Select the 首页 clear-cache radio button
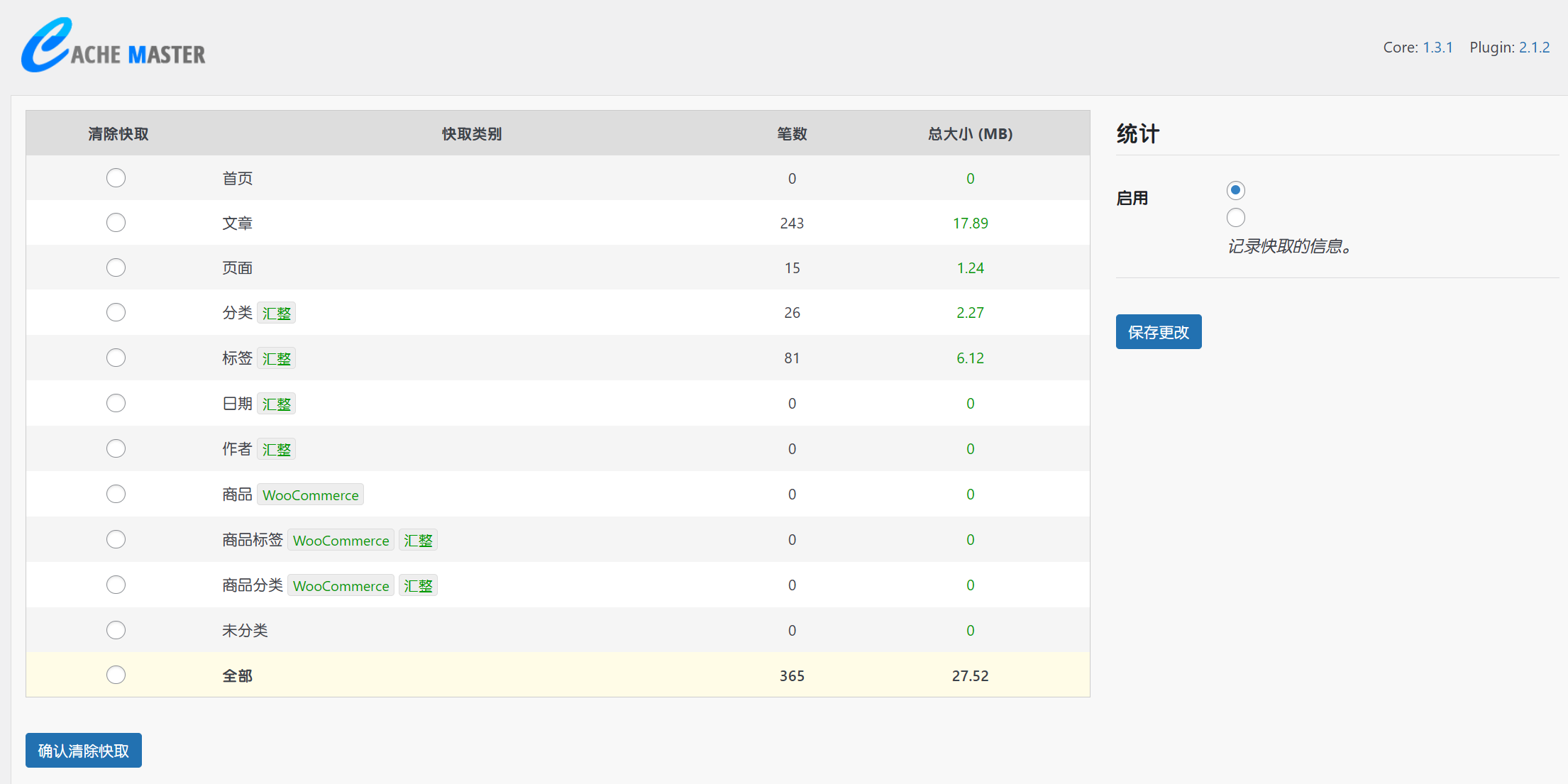Viewport: 1568px width, 784px height. tap(116, 177)
